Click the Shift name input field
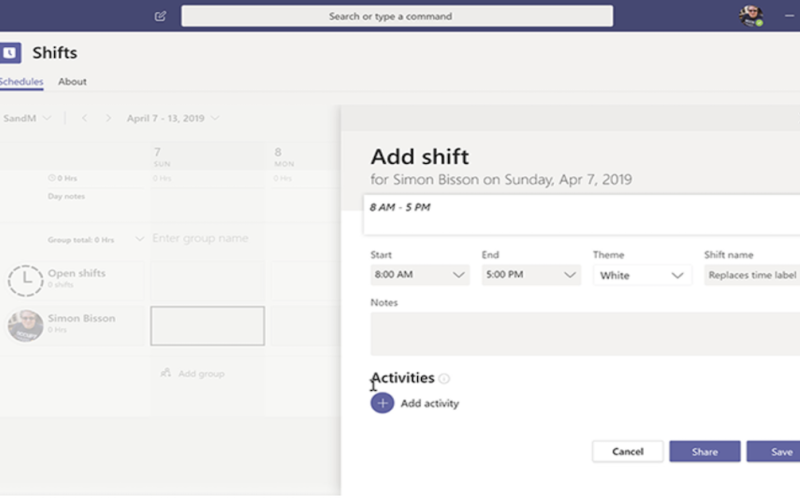The image size is (800, 500). coord(752,275)
